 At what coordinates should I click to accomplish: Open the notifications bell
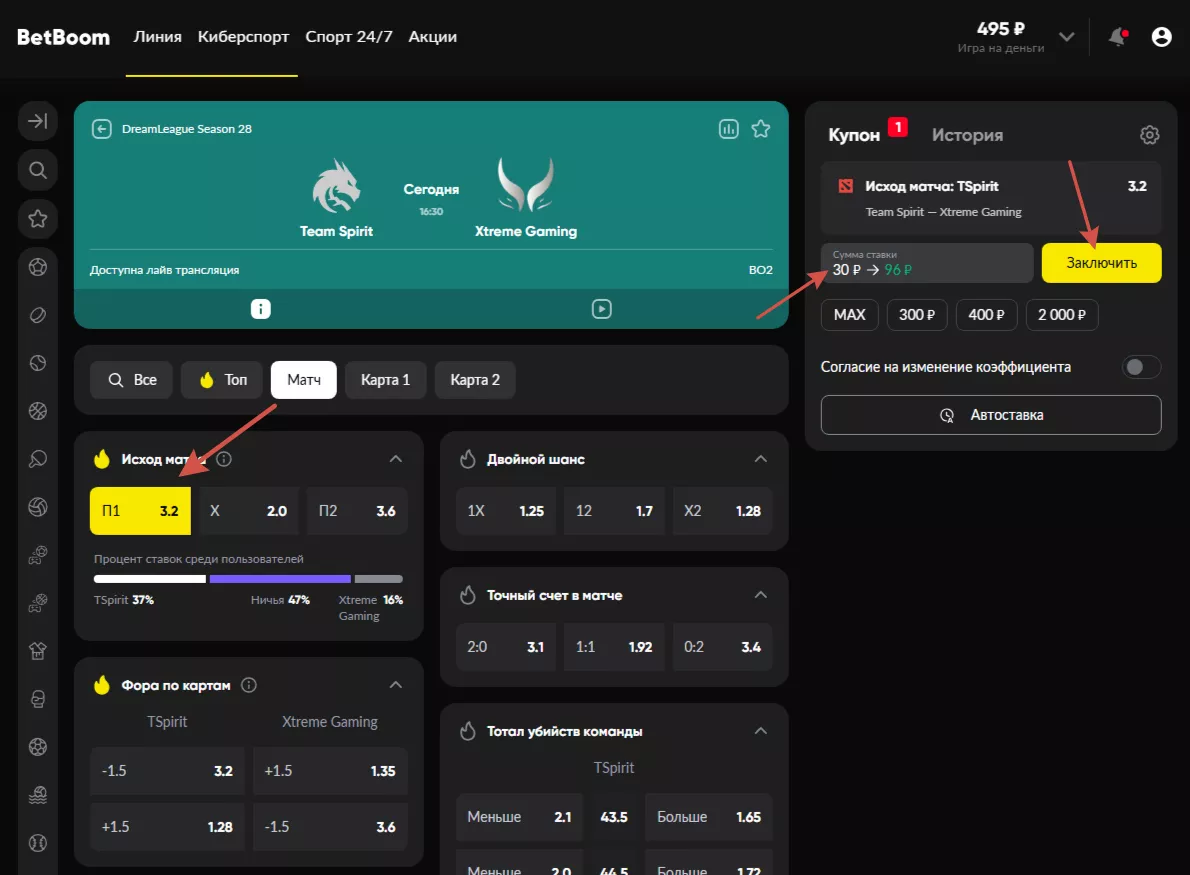(x=1117, y=37)
